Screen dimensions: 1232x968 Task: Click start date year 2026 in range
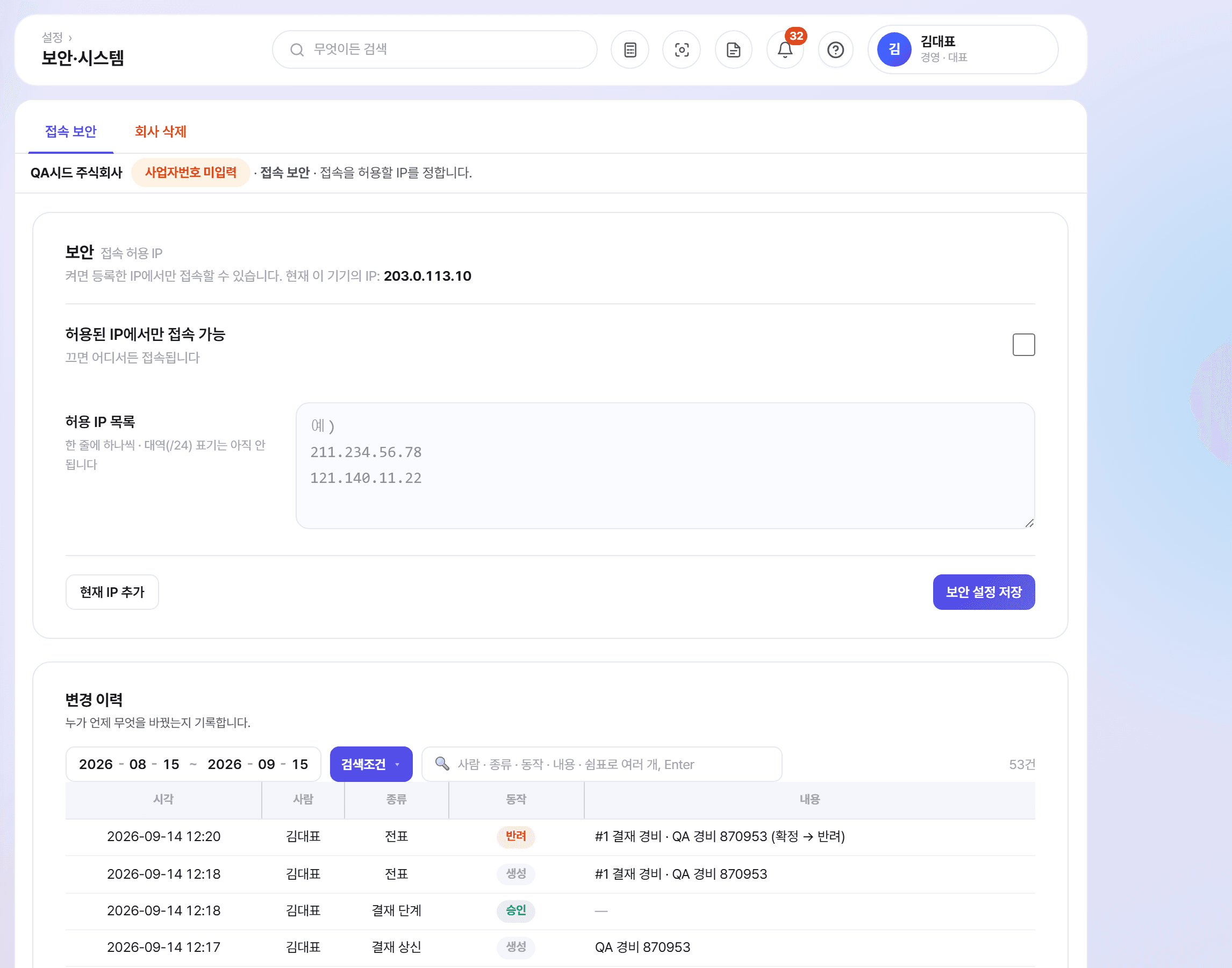pyautogui.click(x=96, y=764)
